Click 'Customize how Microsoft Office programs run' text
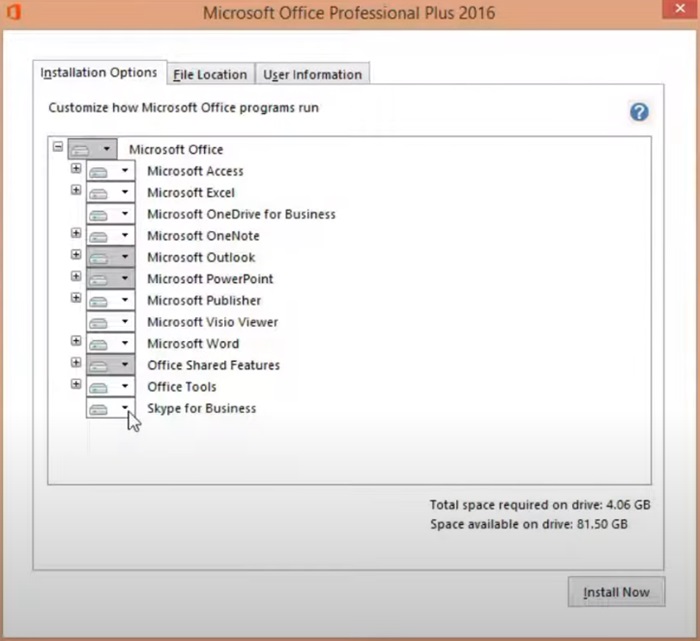Screen dimensions: 700x641 [183, 108]
